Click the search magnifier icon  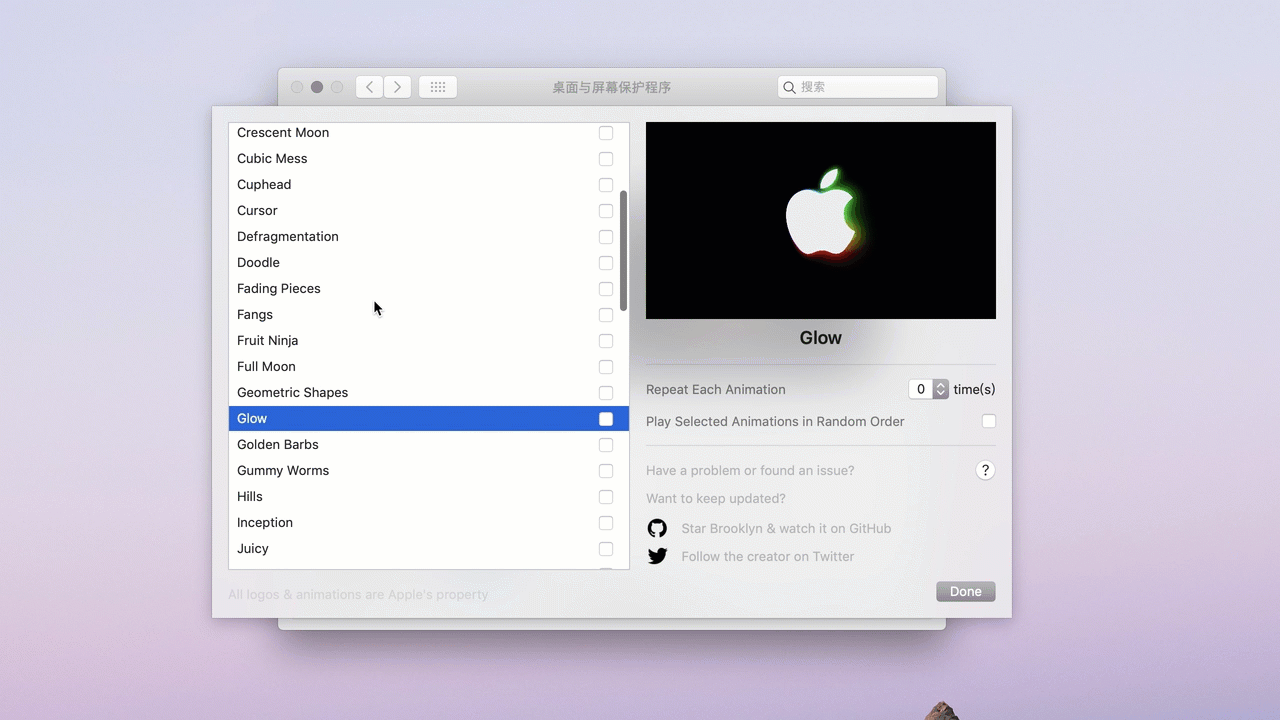[x=789, y=87]
